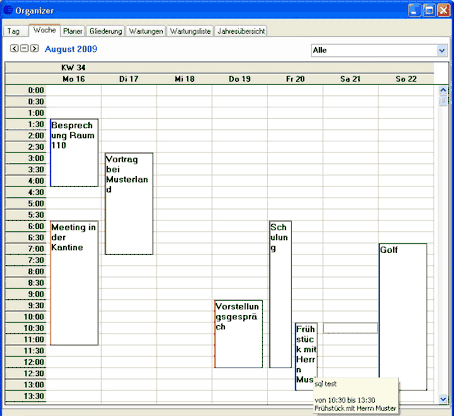Select the Golf appointment on Sunday
This screenshot has height=416, width=454.
coord(403,317)
